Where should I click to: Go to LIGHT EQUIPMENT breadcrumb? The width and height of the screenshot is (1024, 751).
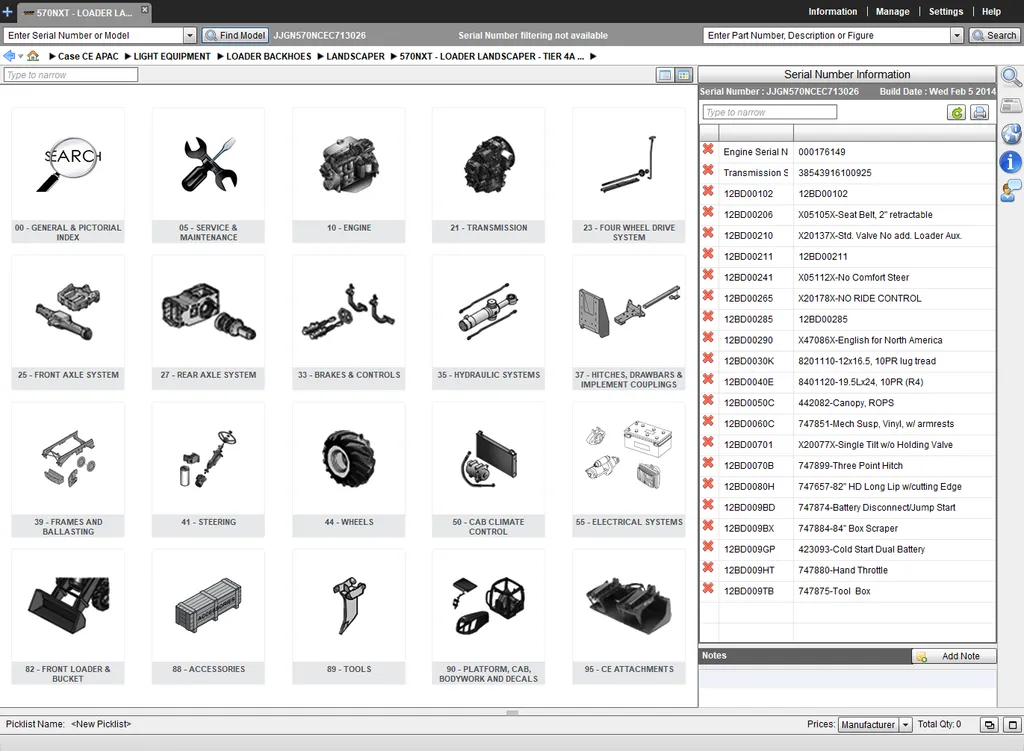tap(172, 56)
